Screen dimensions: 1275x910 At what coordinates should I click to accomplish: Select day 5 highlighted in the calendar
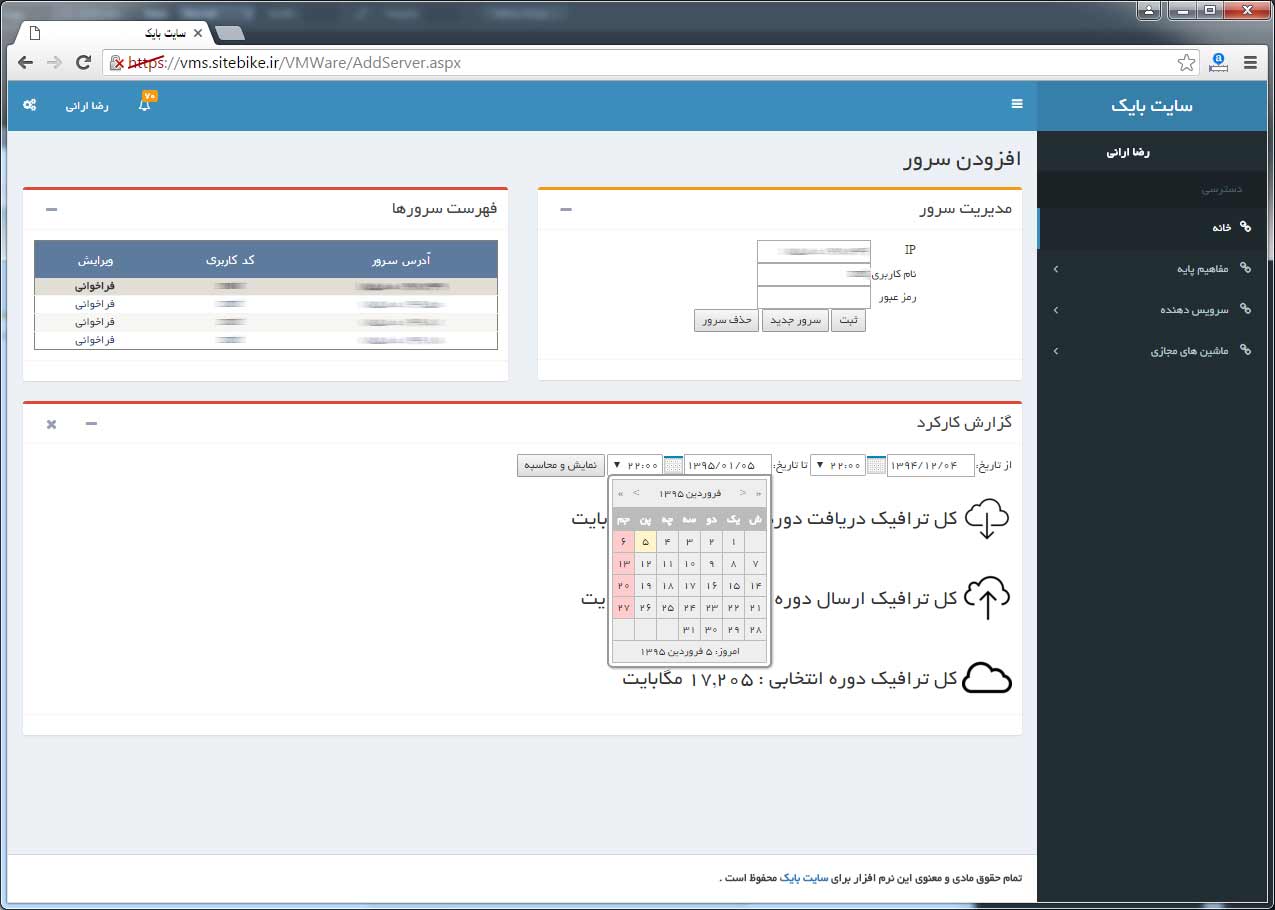646,542
